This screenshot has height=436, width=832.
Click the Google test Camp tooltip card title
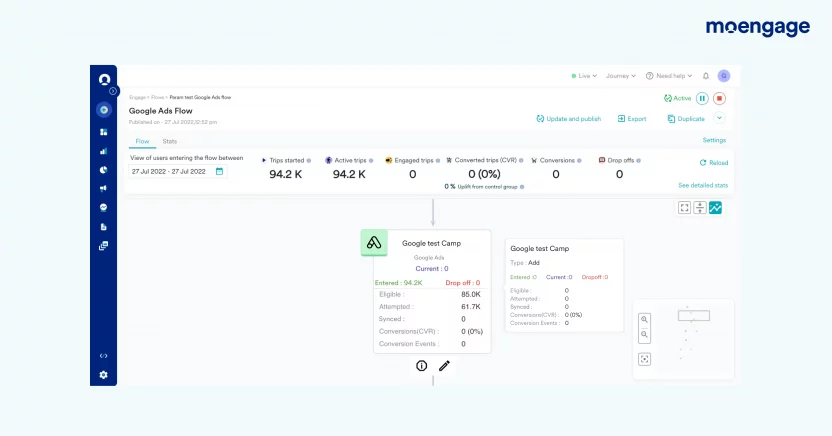pyautogui.click(x=540, y=248)
